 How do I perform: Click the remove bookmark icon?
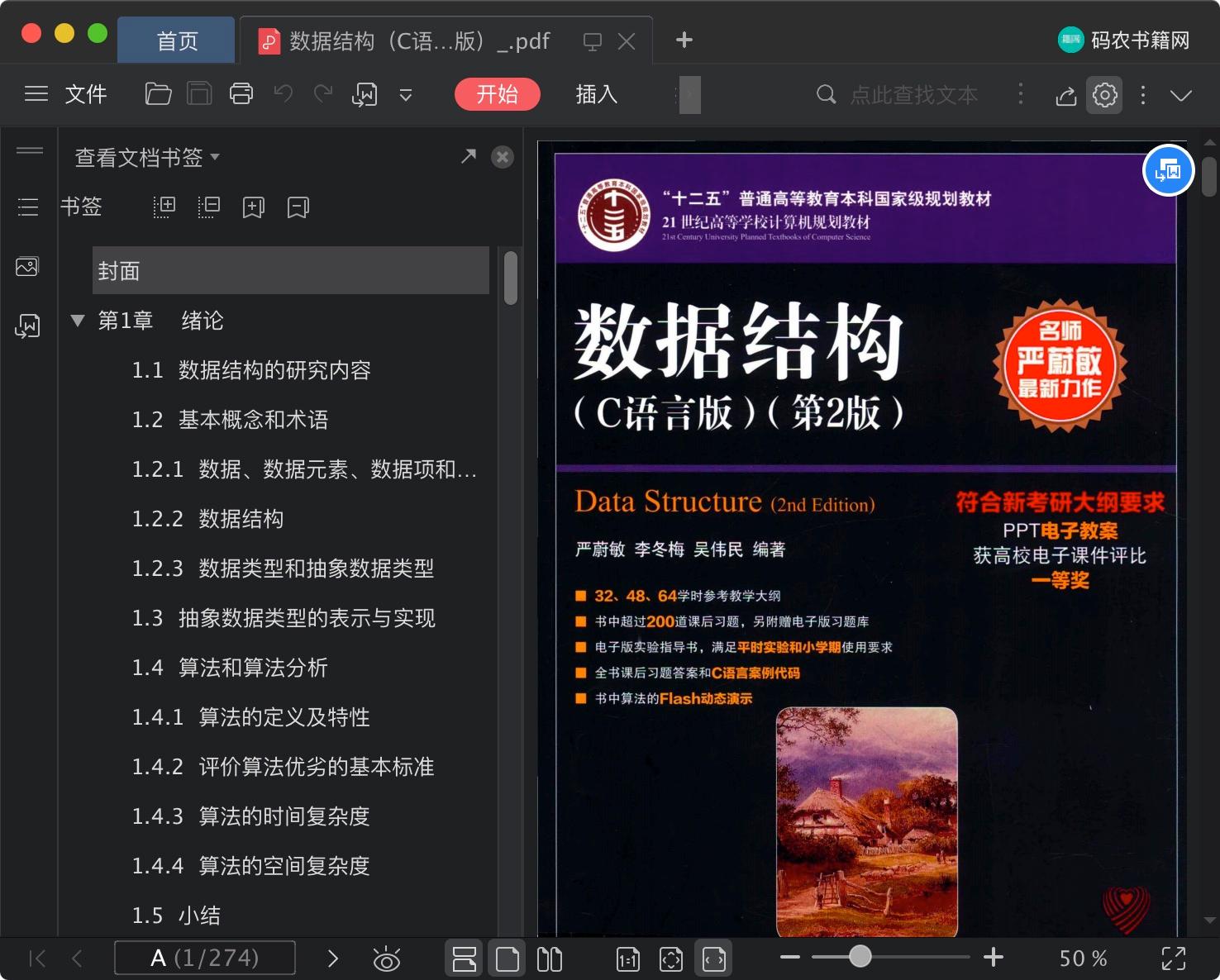[x=298, y=207]
